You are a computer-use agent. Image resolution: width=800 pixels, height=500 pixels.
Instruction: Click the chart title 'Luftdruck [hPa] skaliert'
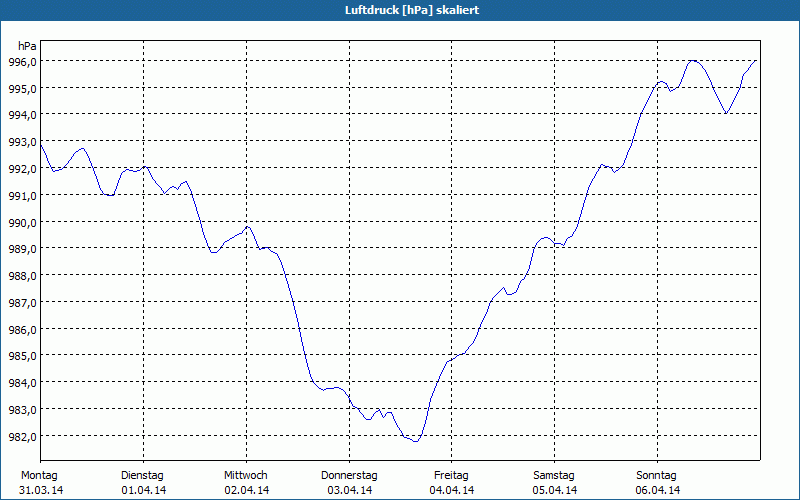point(412,10)
